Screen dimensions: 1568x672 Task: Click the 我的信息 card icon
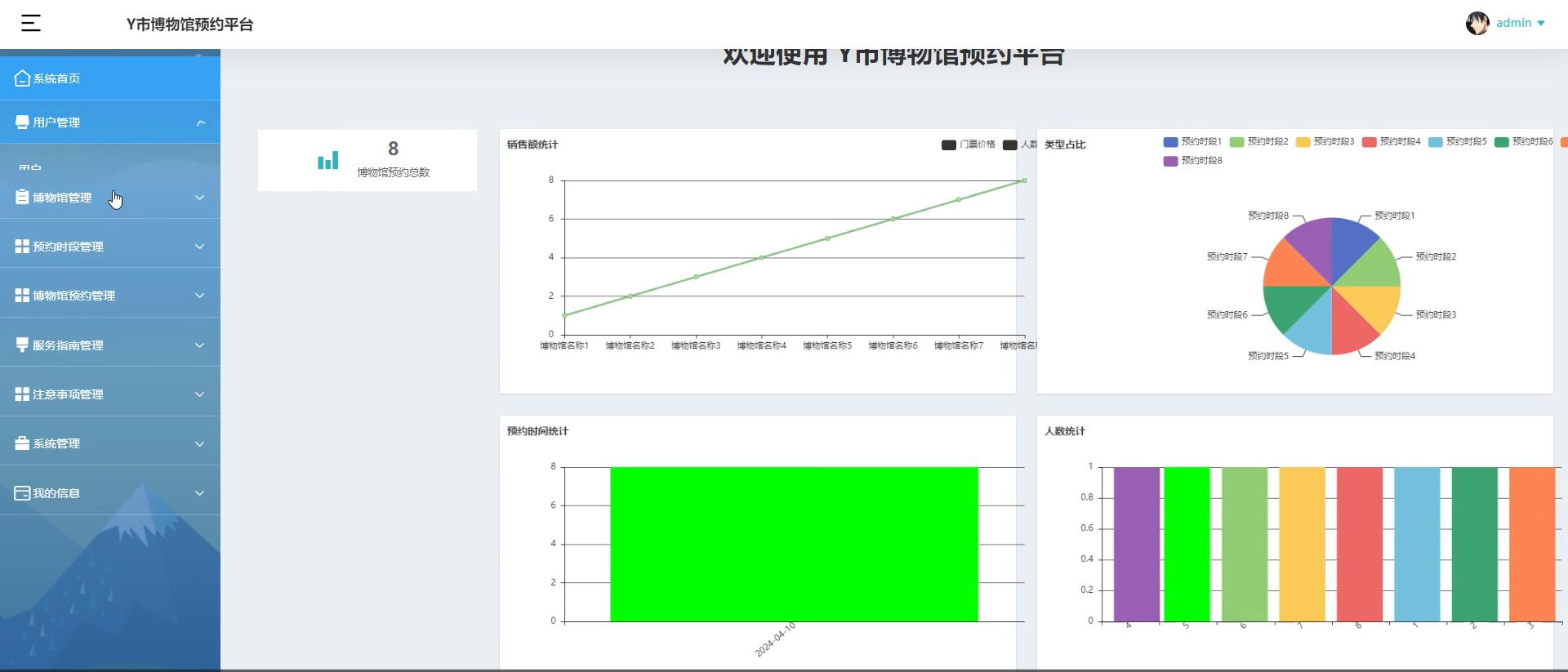pos(22,493)
